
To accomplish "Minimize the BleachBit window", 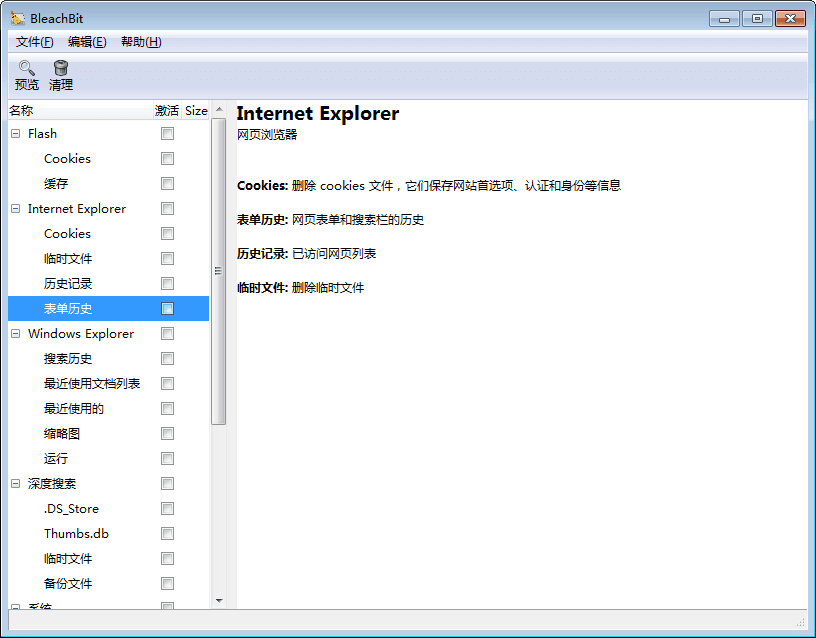I will (x=724, y=19).
